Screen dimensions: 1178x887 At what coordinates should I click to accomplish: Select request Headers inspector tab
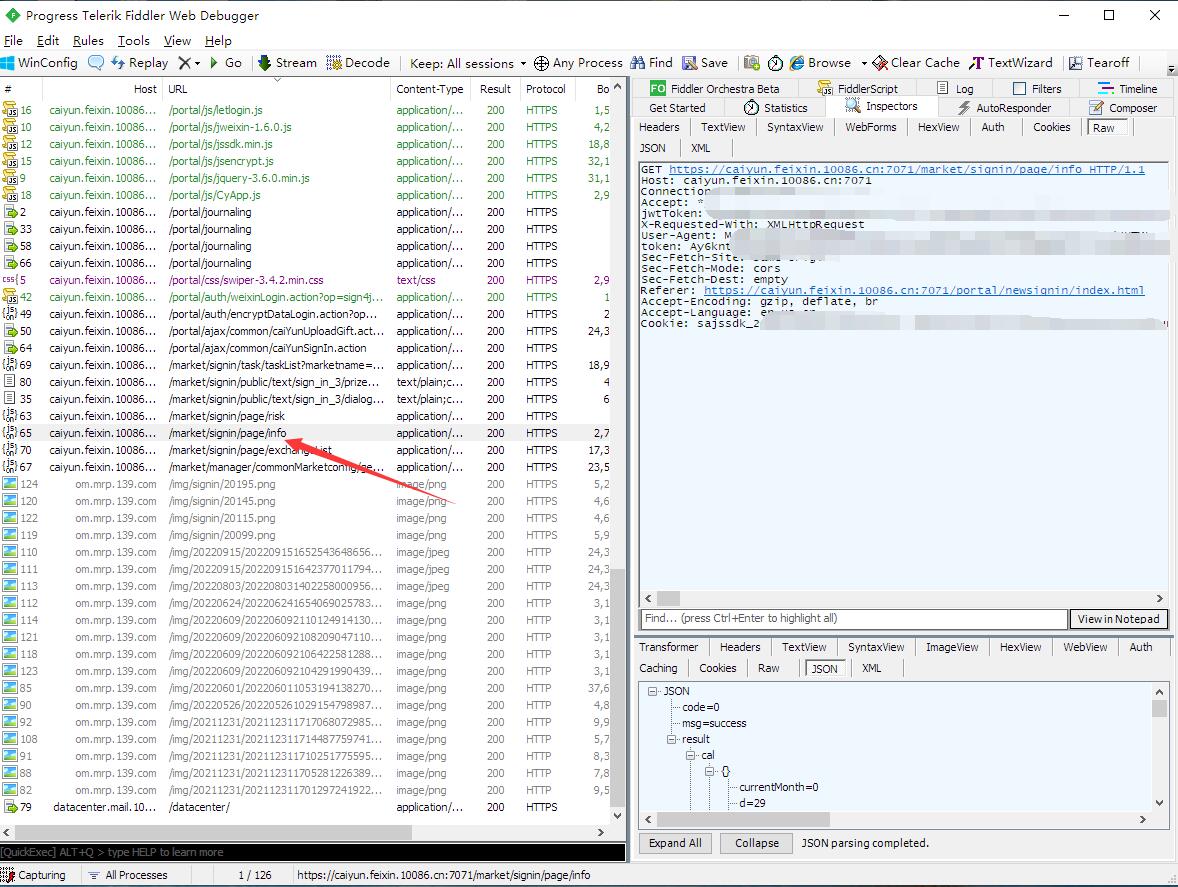[x=659, y=128]
